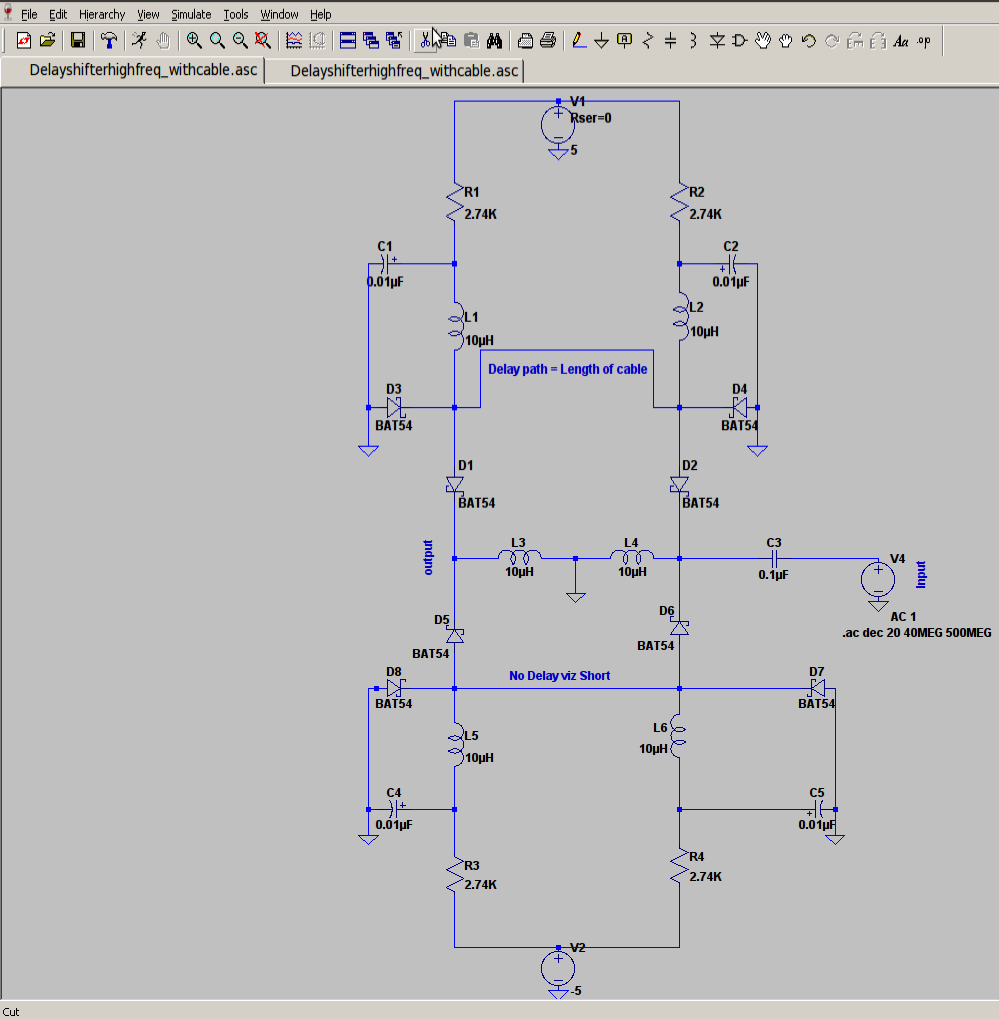Click the .ac dec 20 40MEG 500MEG directive

[917, 633]
